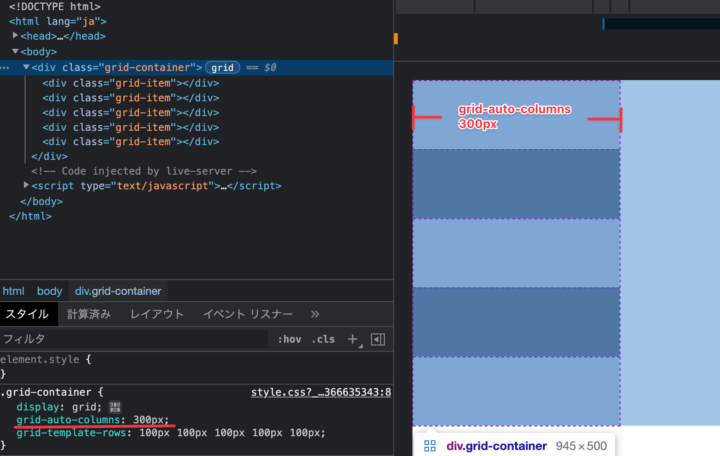Click the grid-template-rows property name

(71, 433)
